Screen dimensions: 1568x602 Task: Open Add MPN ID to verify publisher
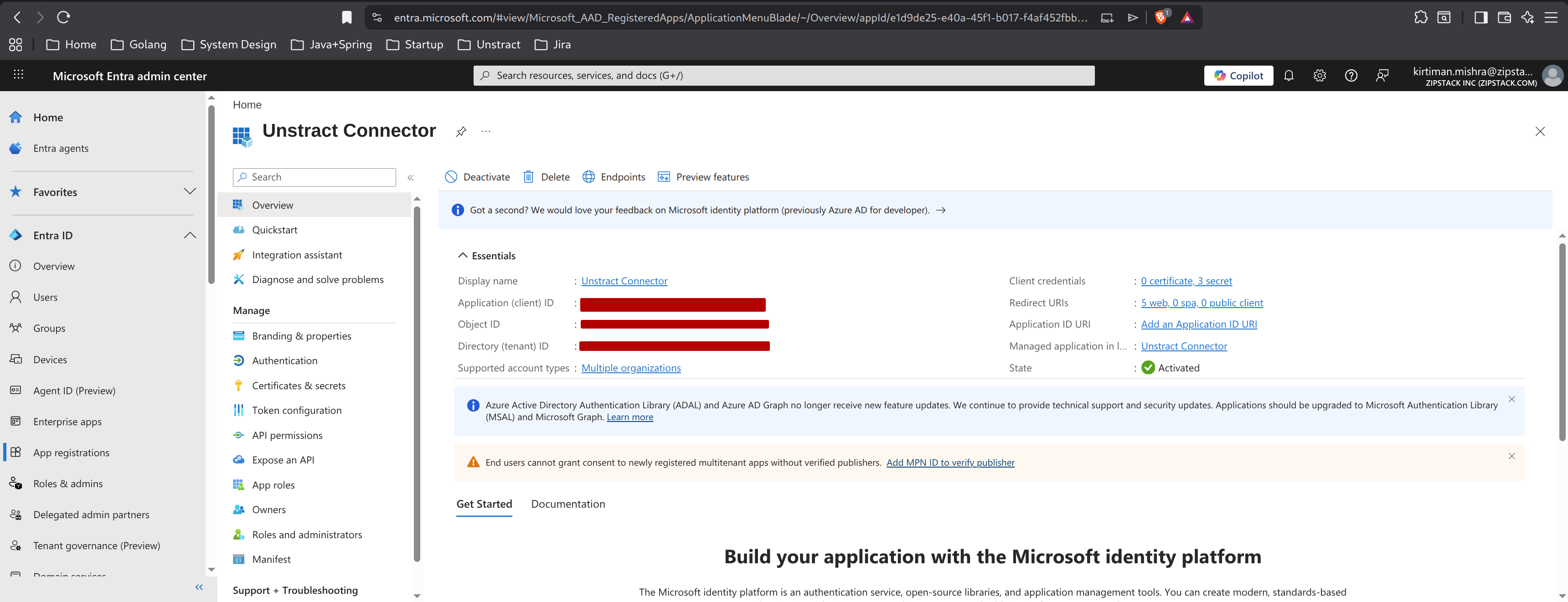[950, 462]
